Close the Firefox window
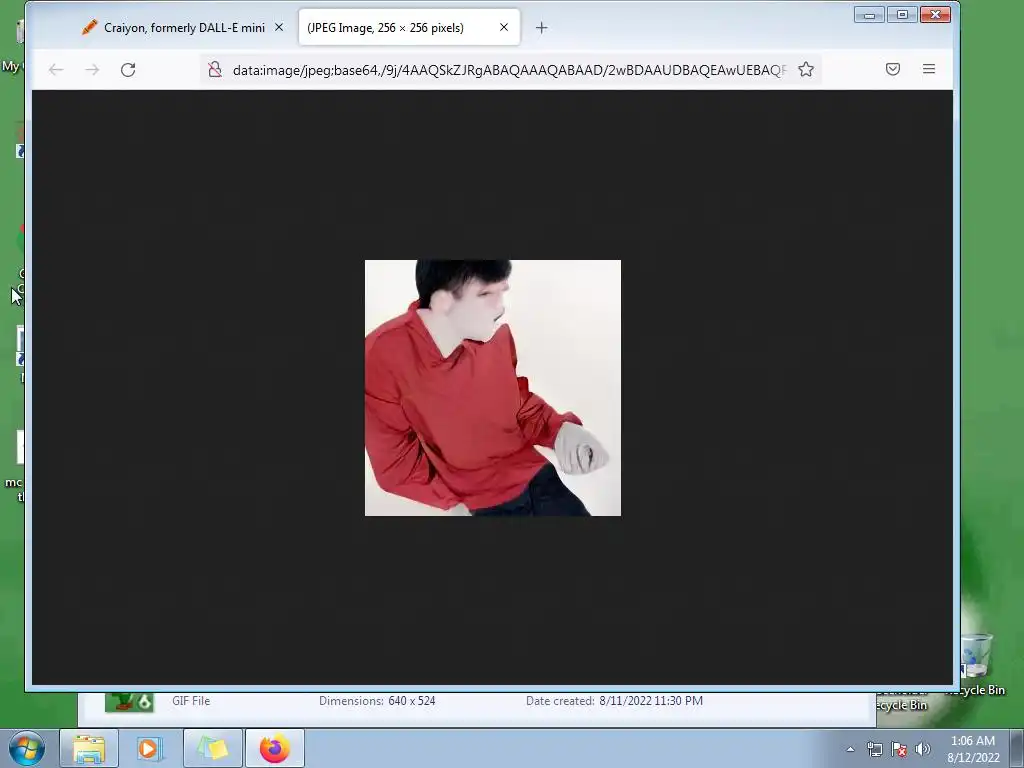 935,14
